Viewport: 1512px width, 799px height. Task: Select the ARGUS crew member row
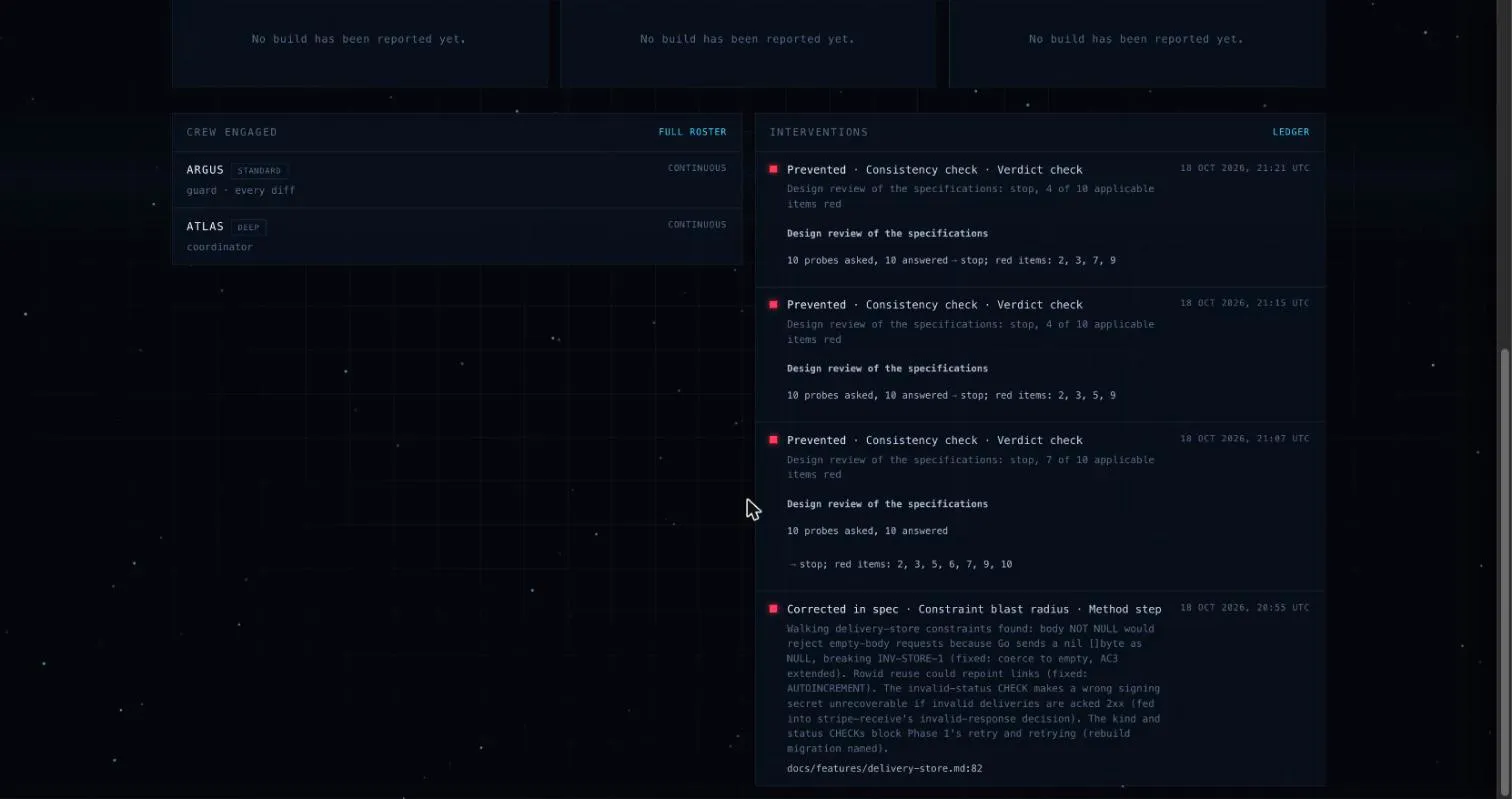pyautogui.click(x=457, y=180)
